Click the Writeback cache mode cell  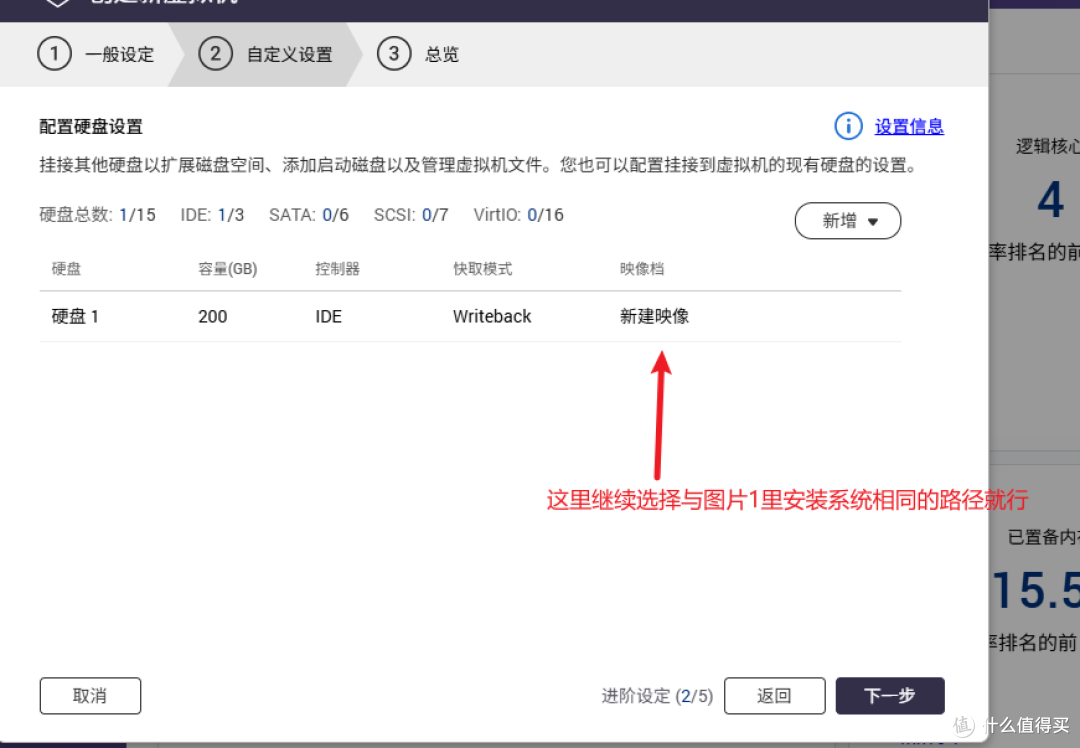click(492, 317)
